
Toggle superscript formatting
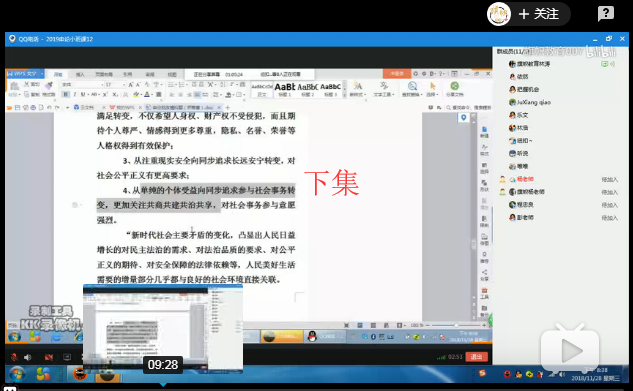tap(105, 94)
